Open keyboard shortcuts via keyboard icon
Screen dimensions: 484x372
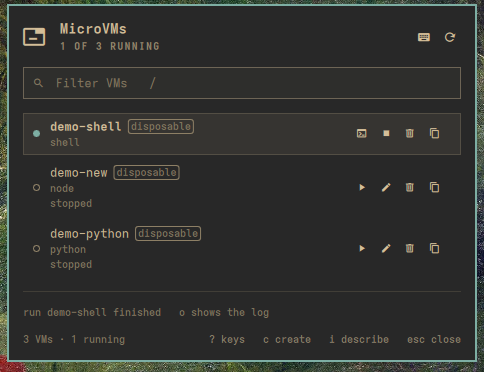click(424, 37)
